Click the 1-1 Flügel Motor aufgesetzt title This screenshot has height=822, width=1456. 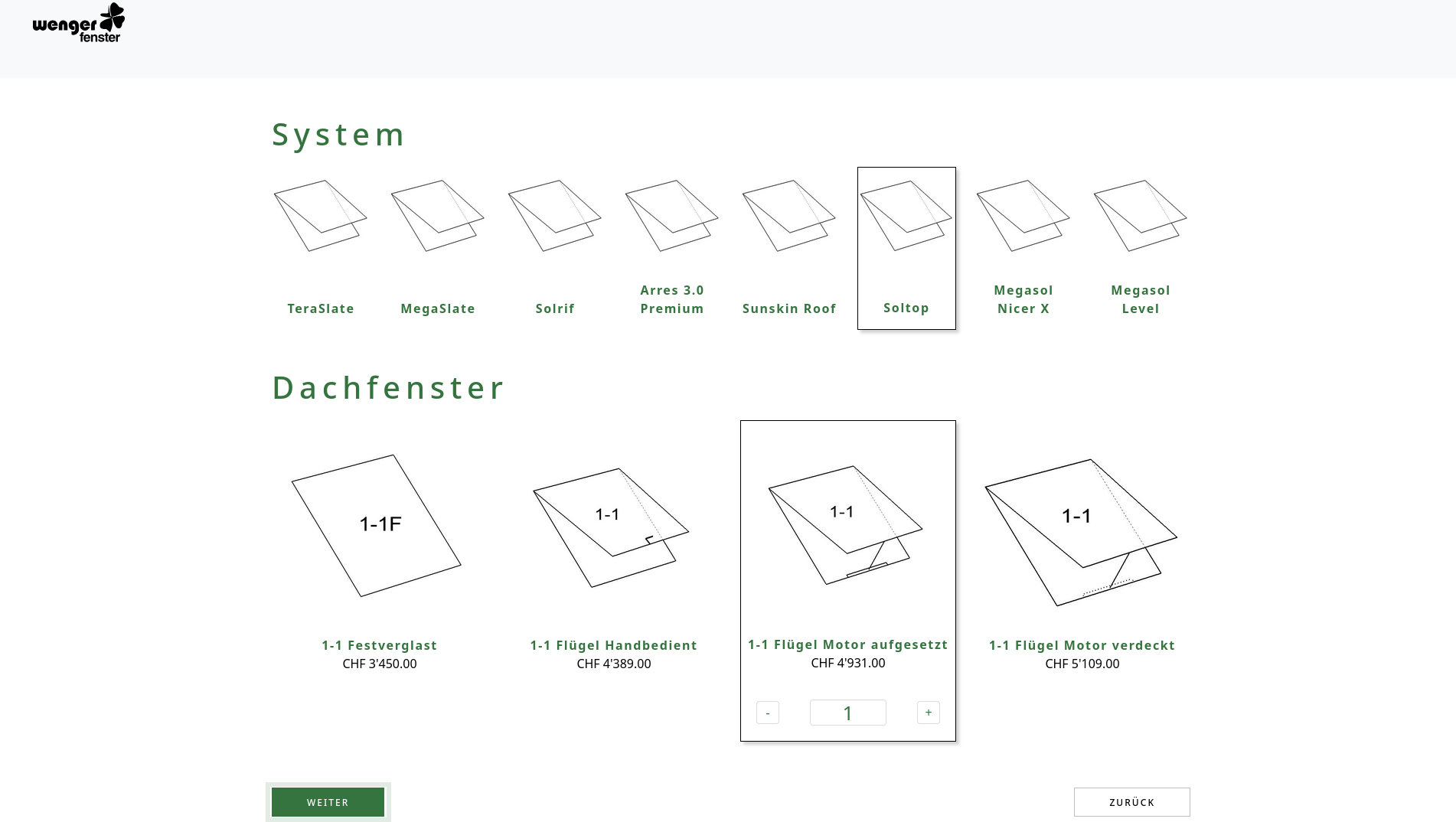click(x=848, y=644)
